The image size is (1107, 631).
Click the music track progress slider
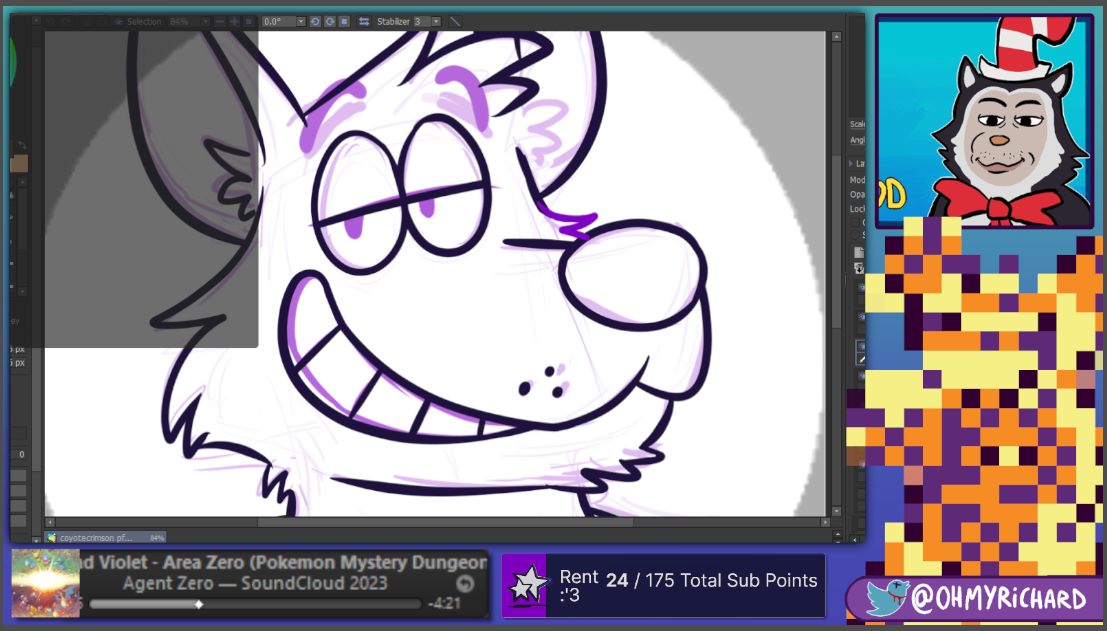coord(254,604)
